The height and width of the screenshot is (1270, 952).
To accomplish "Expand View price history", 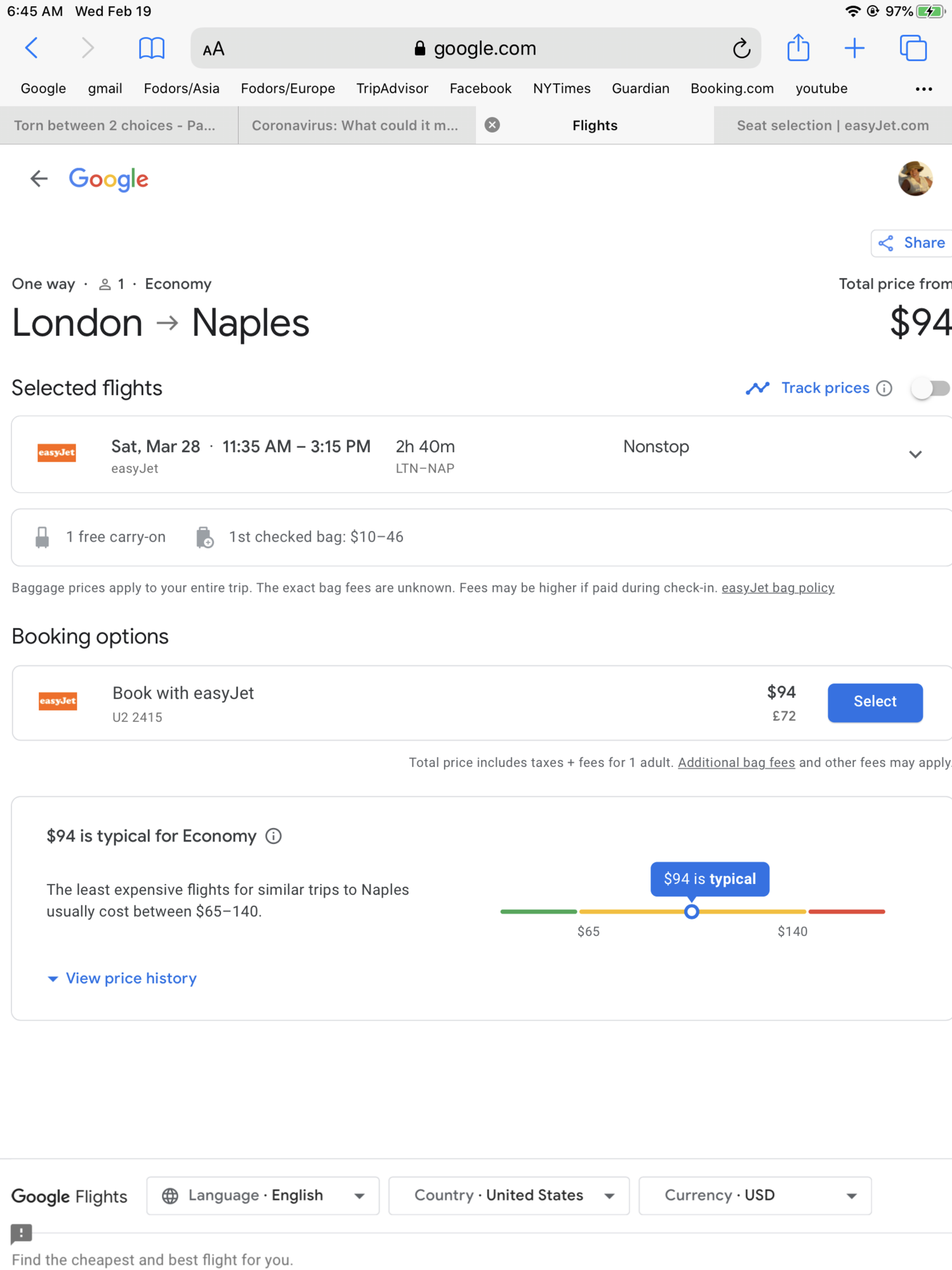I will pos(122,979).
